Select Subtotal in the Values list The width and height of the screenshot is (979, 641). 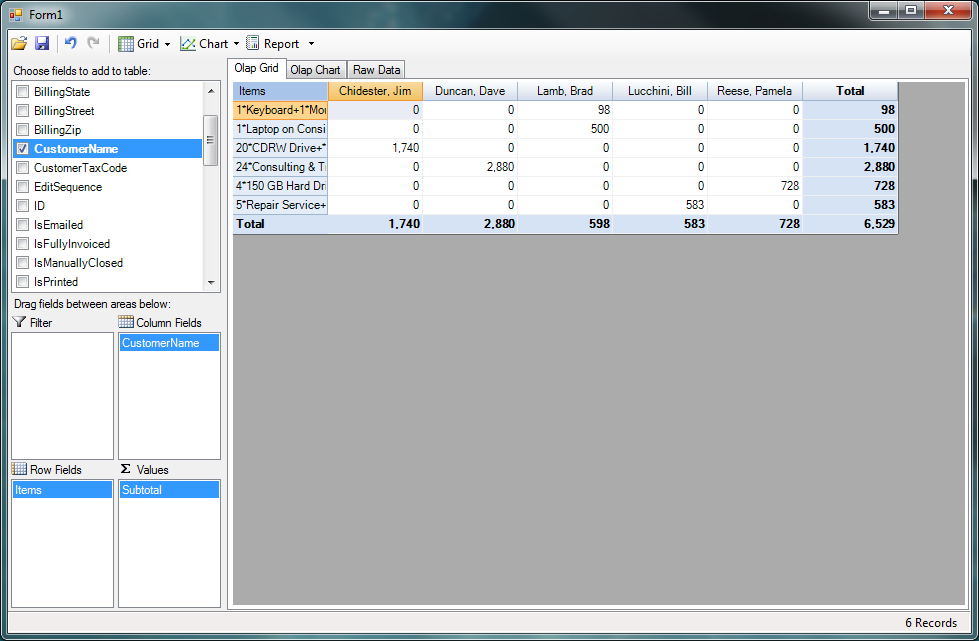[x=168, y=490]
